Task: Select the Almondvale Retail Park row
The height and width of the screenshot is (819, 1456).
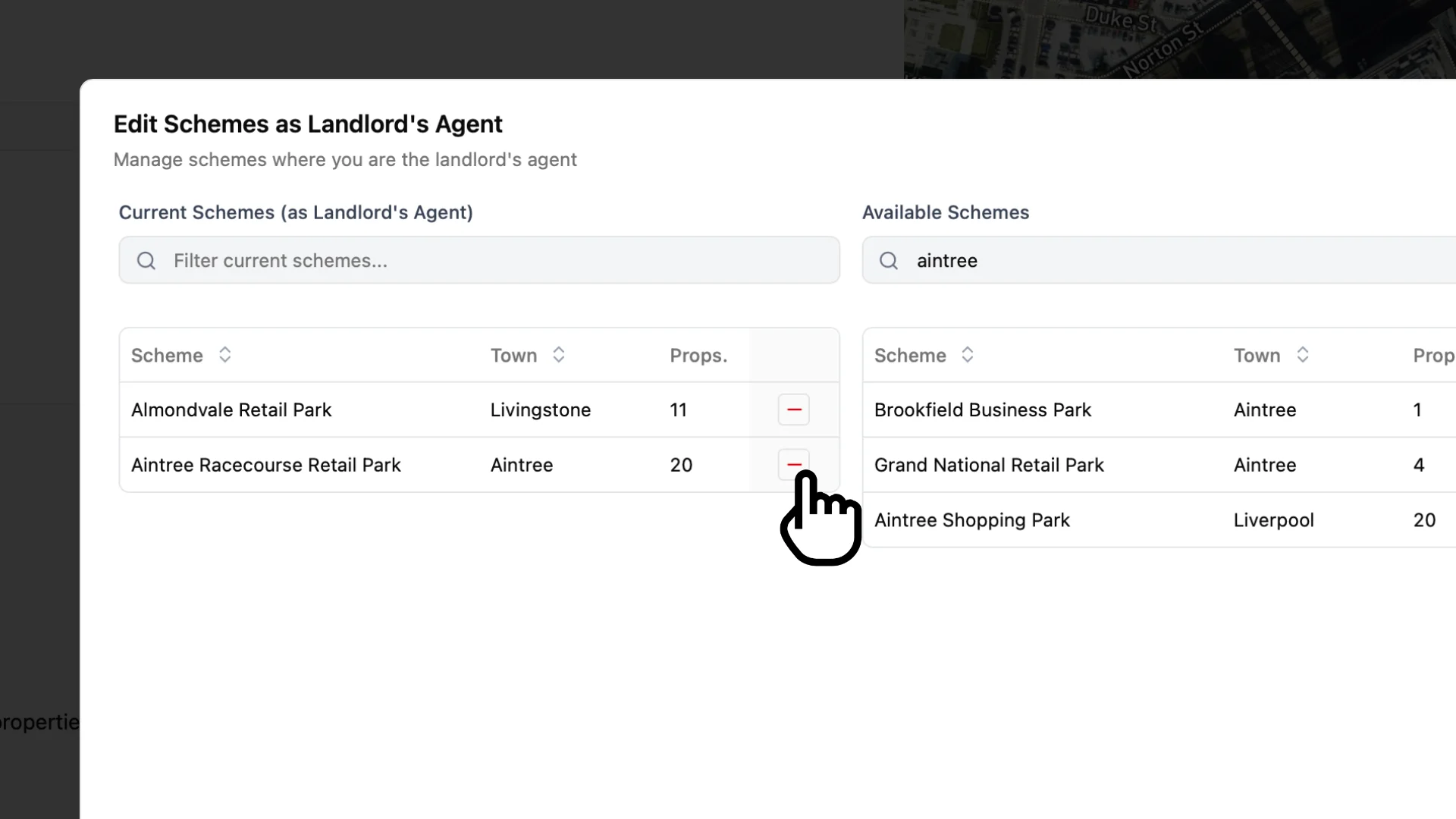Action: pos(341,409)
